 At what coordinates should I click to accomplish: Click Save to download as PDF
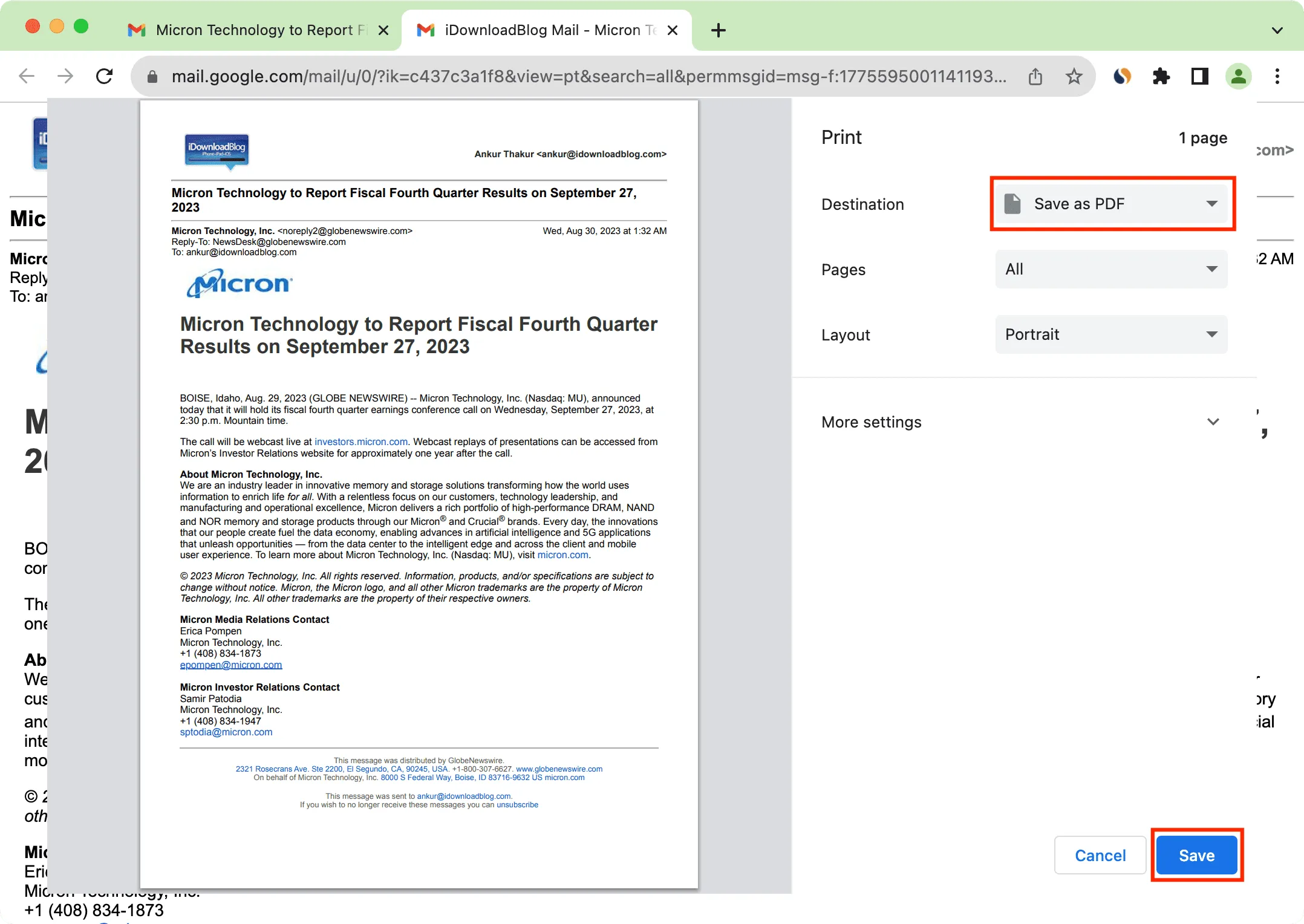pos(1198,855)
